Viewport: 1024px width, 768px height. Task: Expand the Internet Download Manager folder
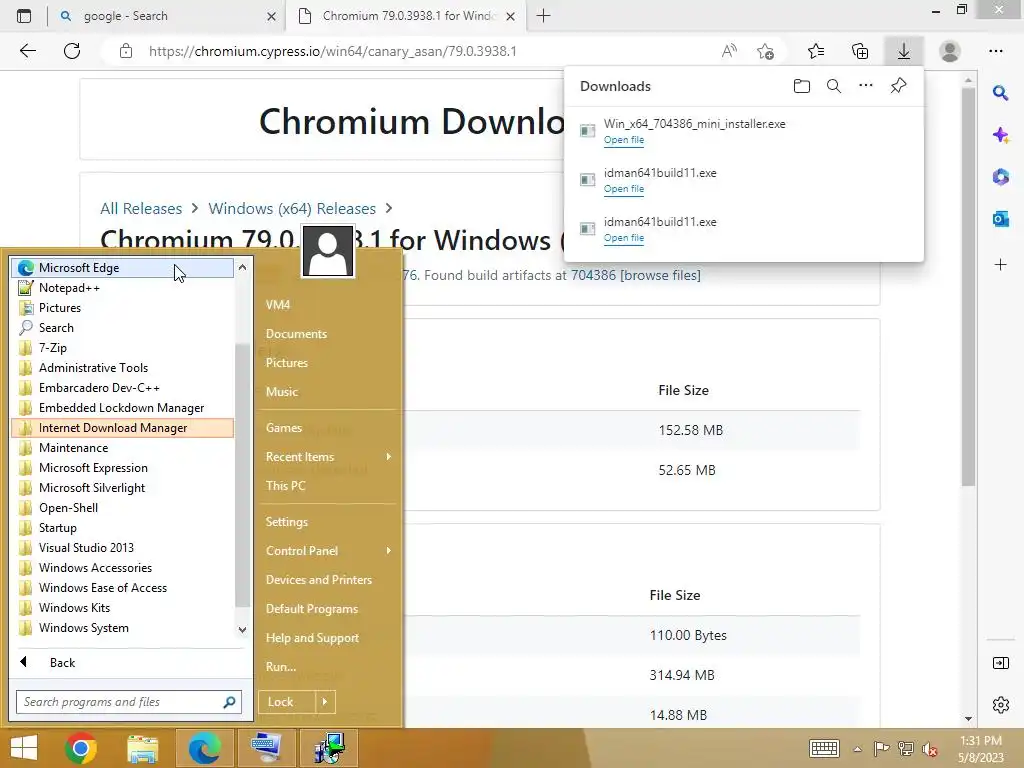click(123, 428)
